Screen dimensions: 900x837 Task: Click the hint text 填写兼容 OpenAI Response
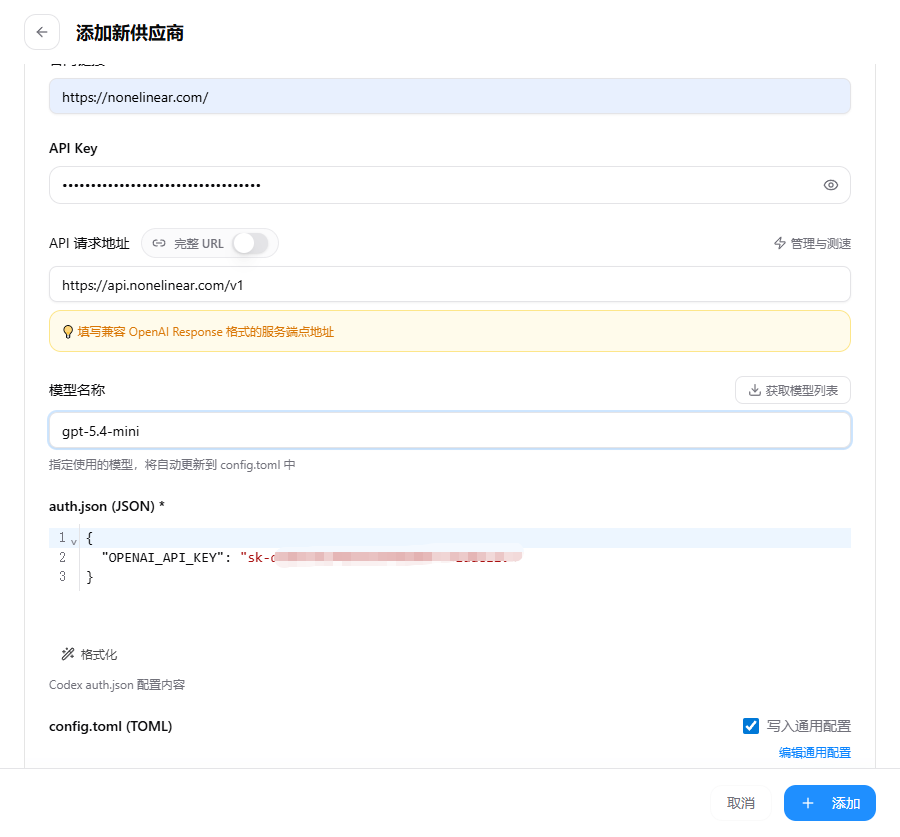205,332
